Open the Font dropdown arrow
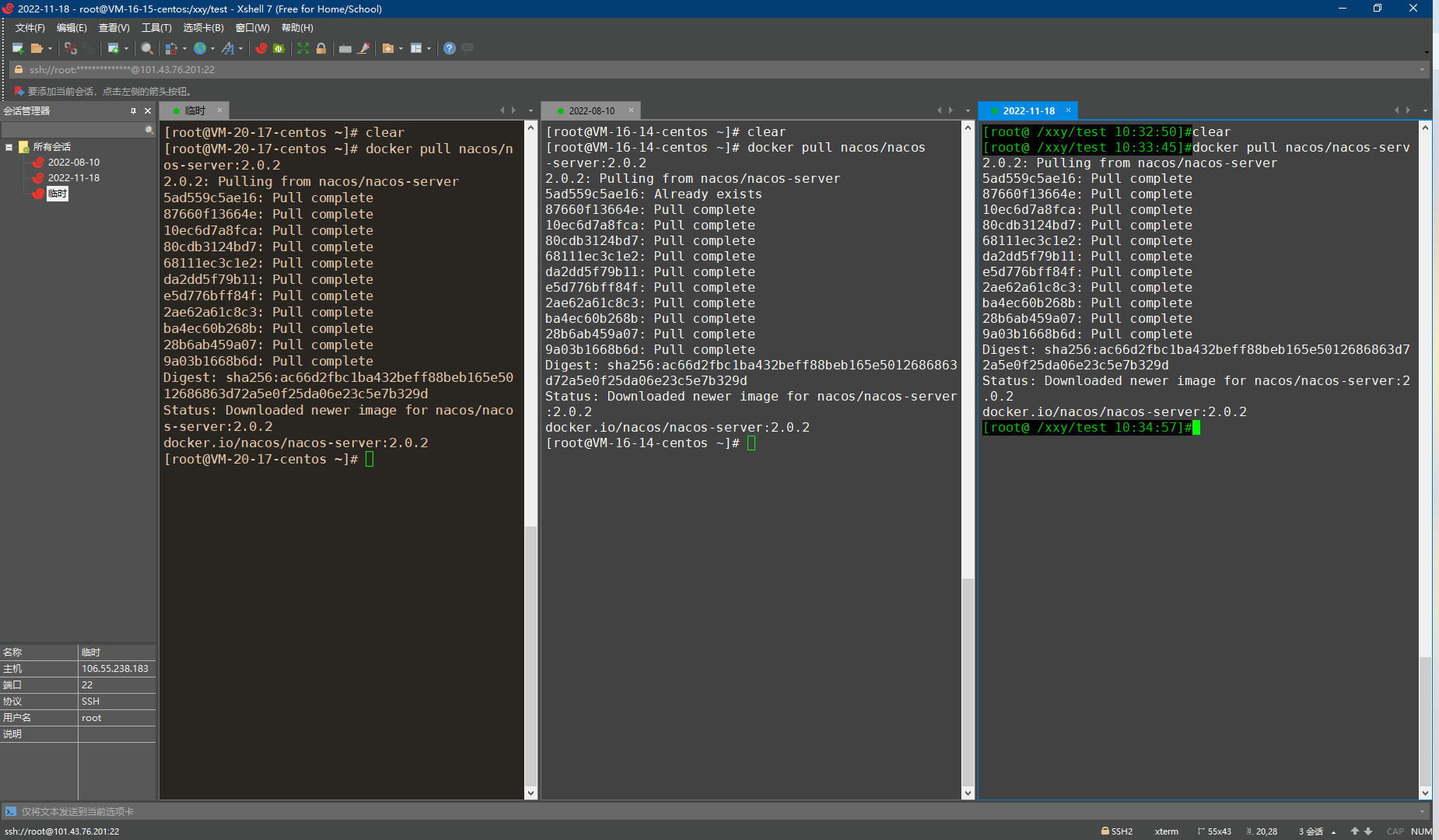1439x840 pixels. [x=240, y=48]
